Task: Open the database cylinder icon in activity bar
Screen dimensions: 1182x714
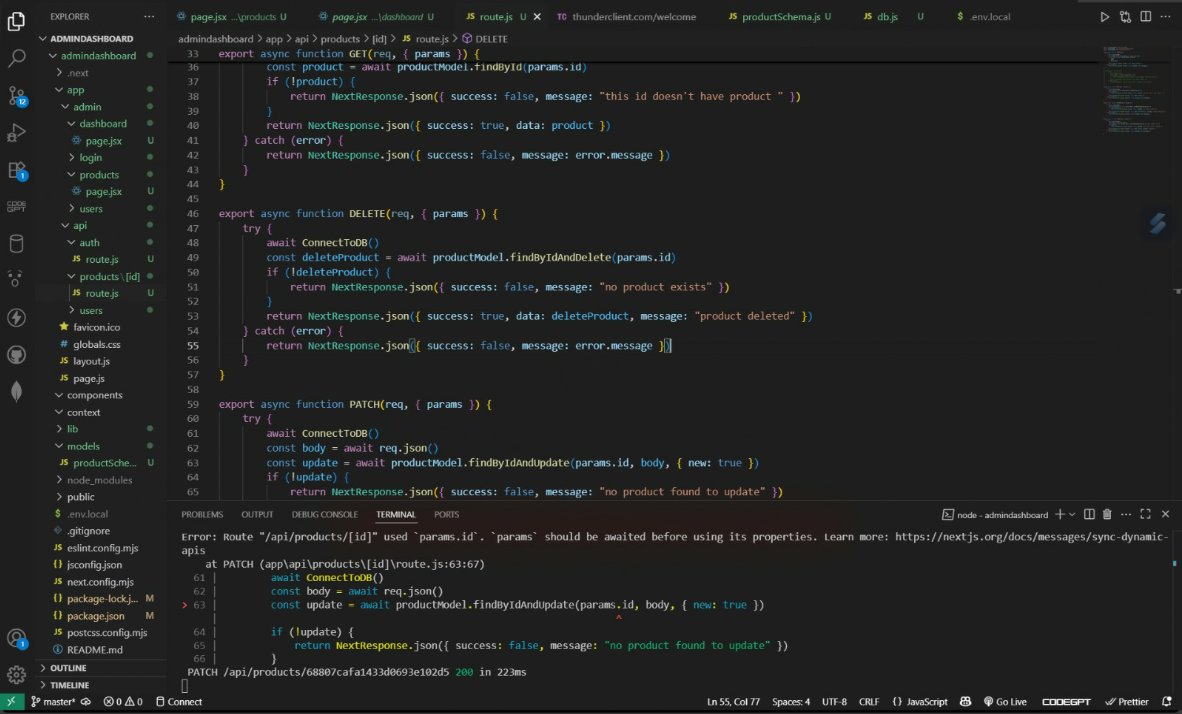Action: [16, 244]
